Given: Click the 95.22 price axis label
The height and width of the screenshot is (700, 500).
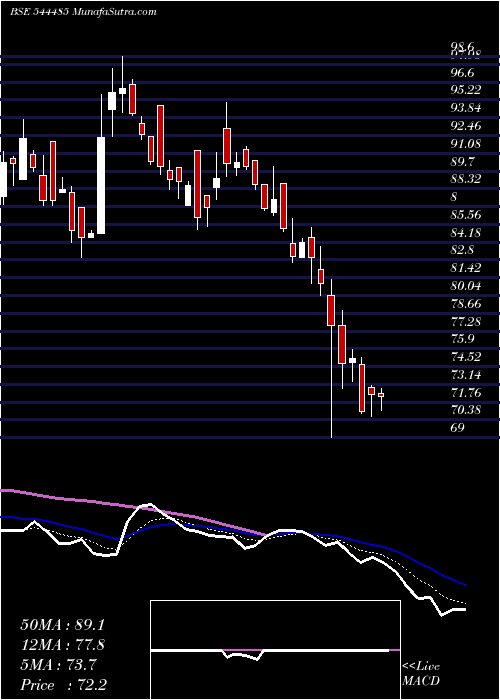Looking at the screenshot, I should click(466, 90).
